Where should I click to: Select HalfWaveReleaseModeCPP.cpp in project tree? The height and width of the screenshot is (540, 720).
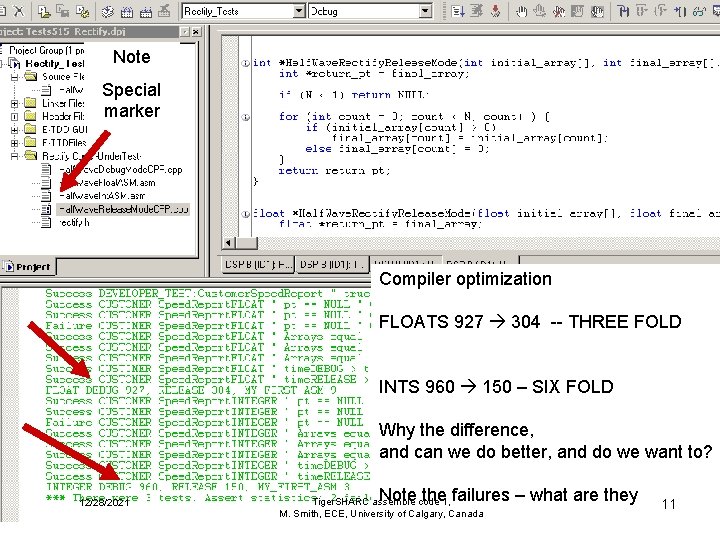tap(123, 210)
